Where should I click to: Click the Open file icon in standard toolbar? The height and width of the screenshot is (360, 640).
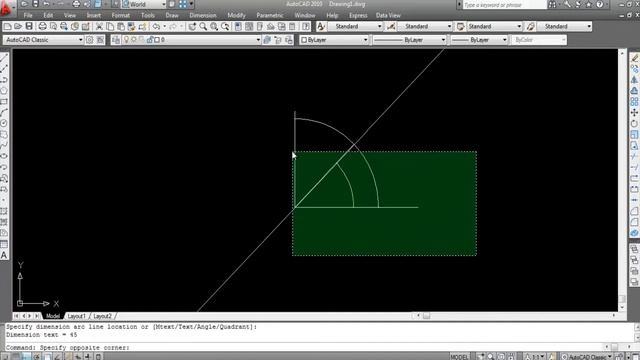coord(18,27)
